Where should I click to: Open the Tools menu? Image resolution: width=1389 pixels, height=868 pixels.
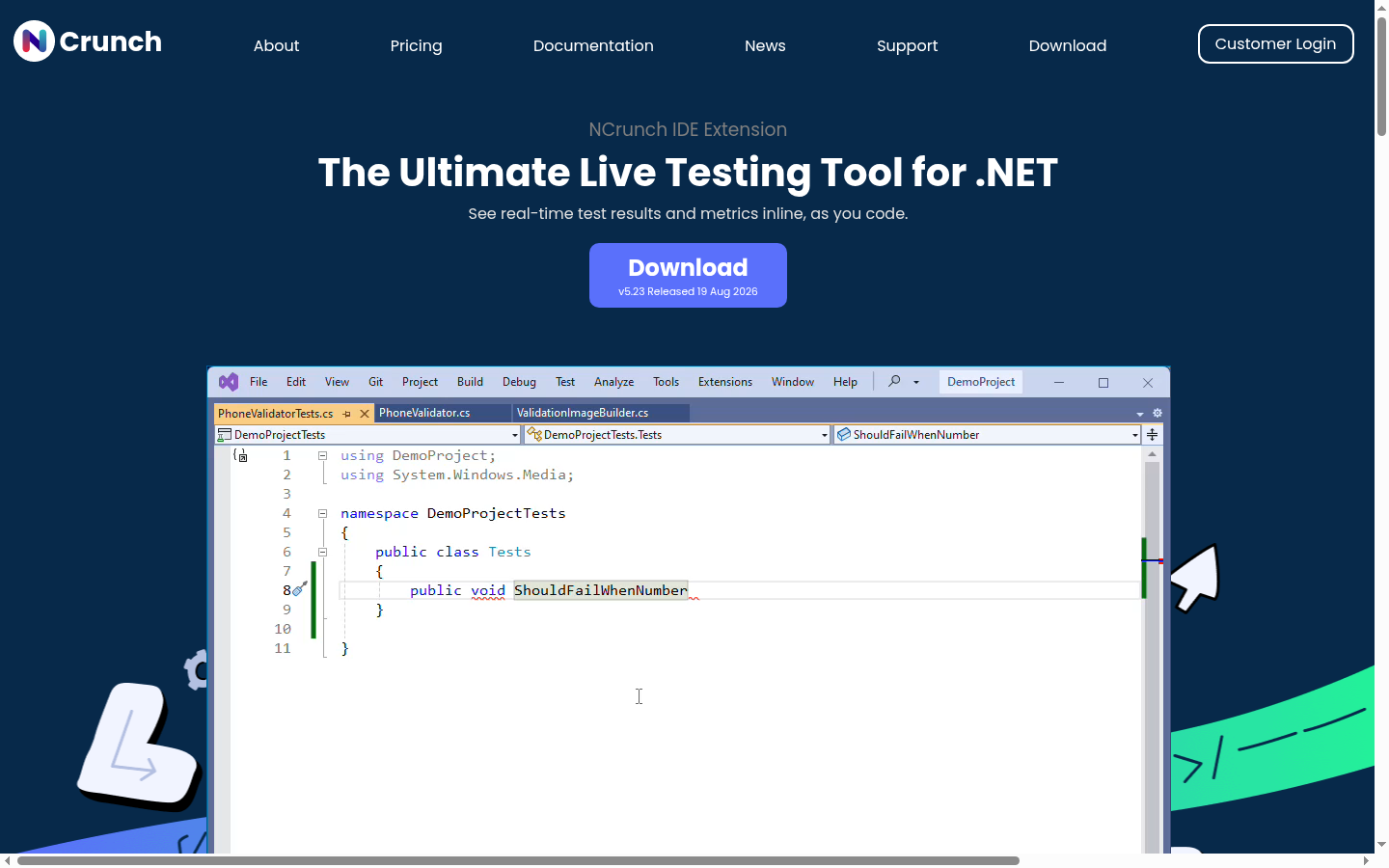(666, 382)
